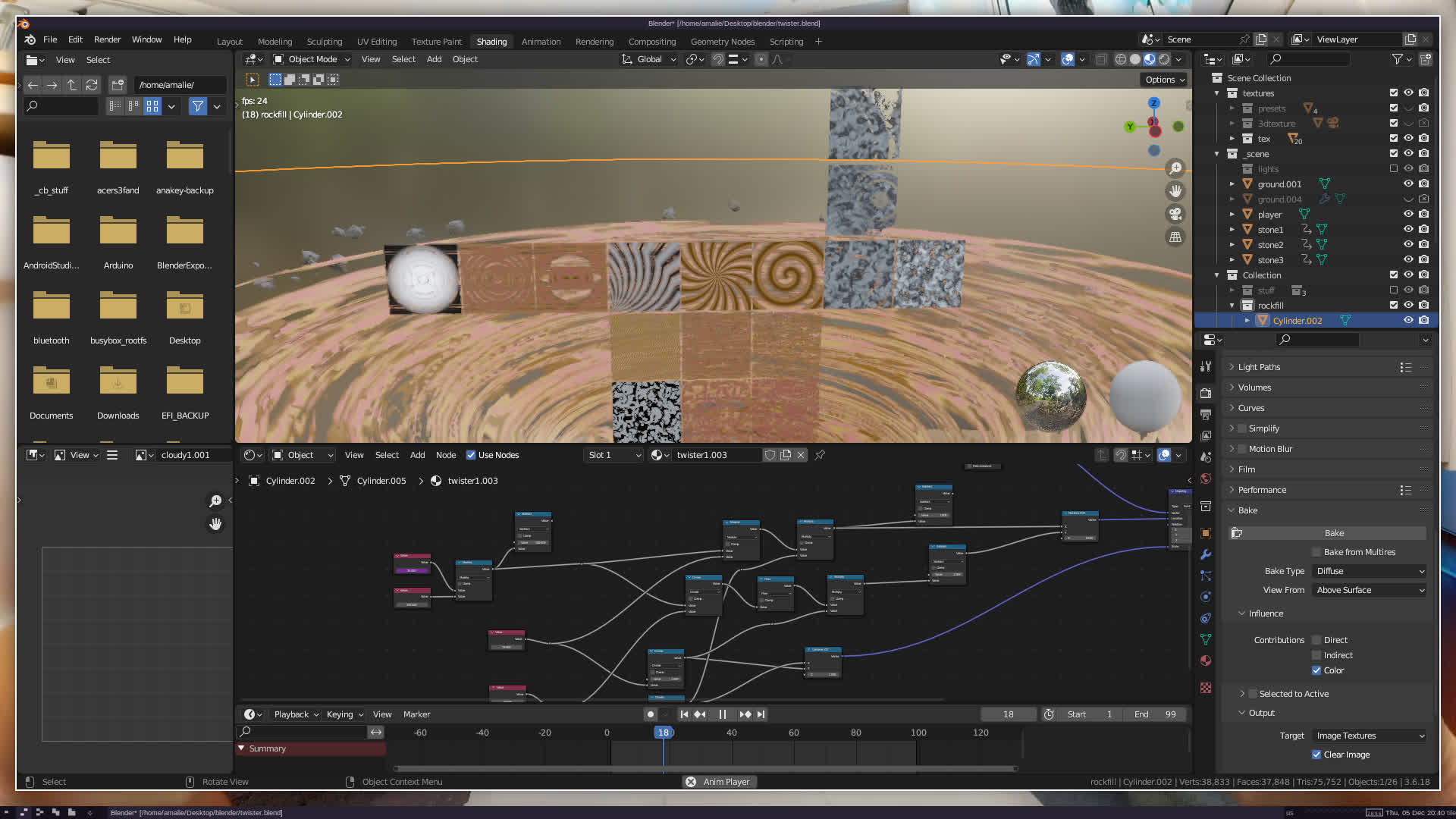This screenshot has height=819, width=1456.
Task: Uncheck the Use Nodes checkbox
Action: coord(471,455)
